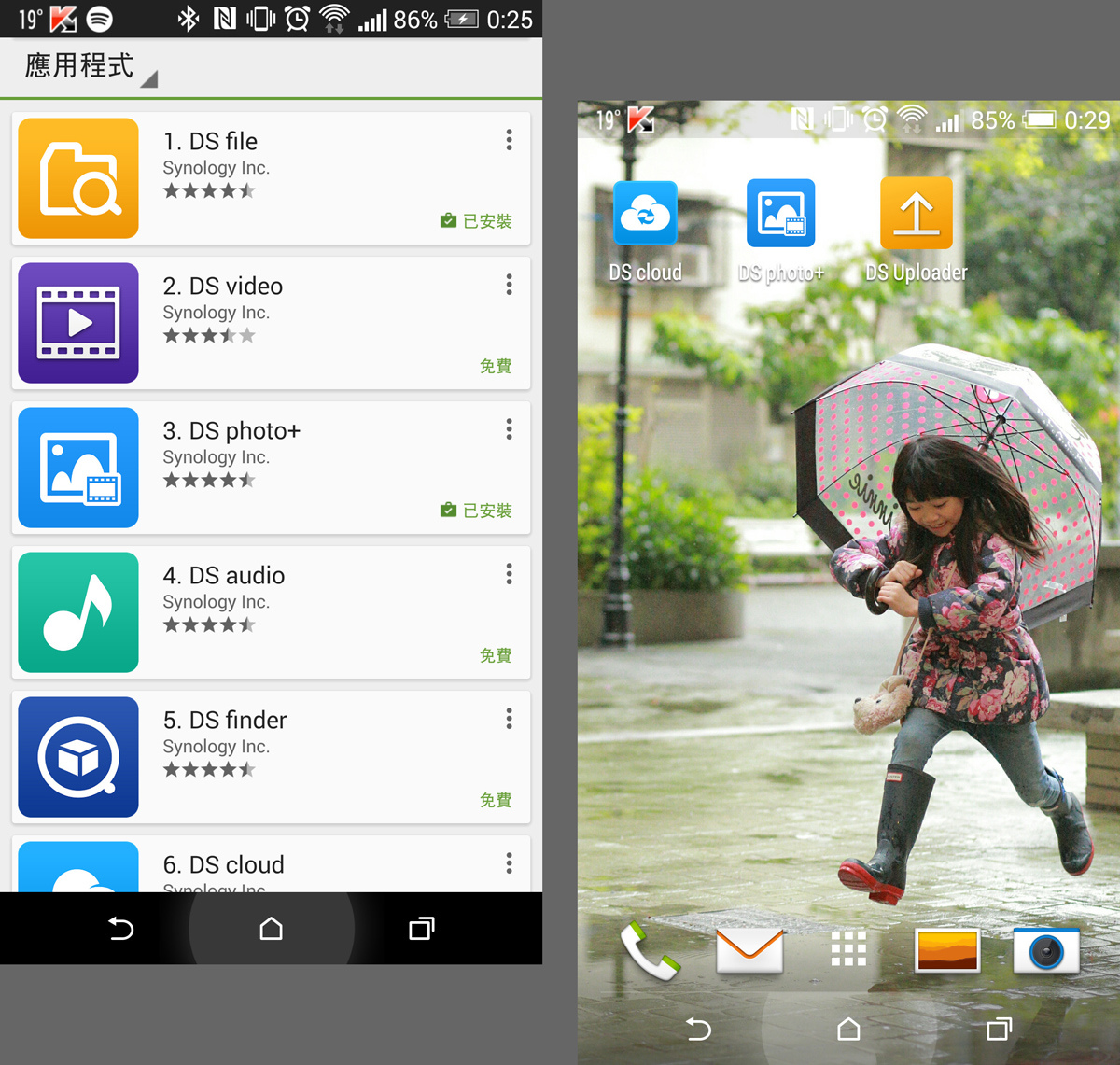Open overflow menu for DS finder
The height and width of the screenshot is (1065, 1120).
[x=509, y=719]
